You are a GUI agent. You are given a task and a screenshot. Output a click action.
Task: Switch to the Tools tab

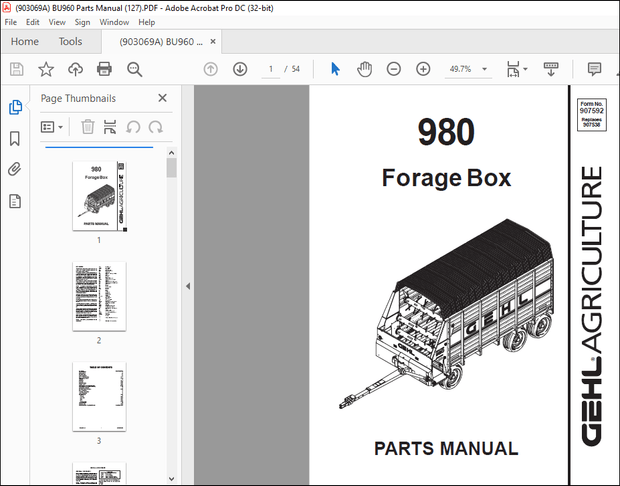70,42
